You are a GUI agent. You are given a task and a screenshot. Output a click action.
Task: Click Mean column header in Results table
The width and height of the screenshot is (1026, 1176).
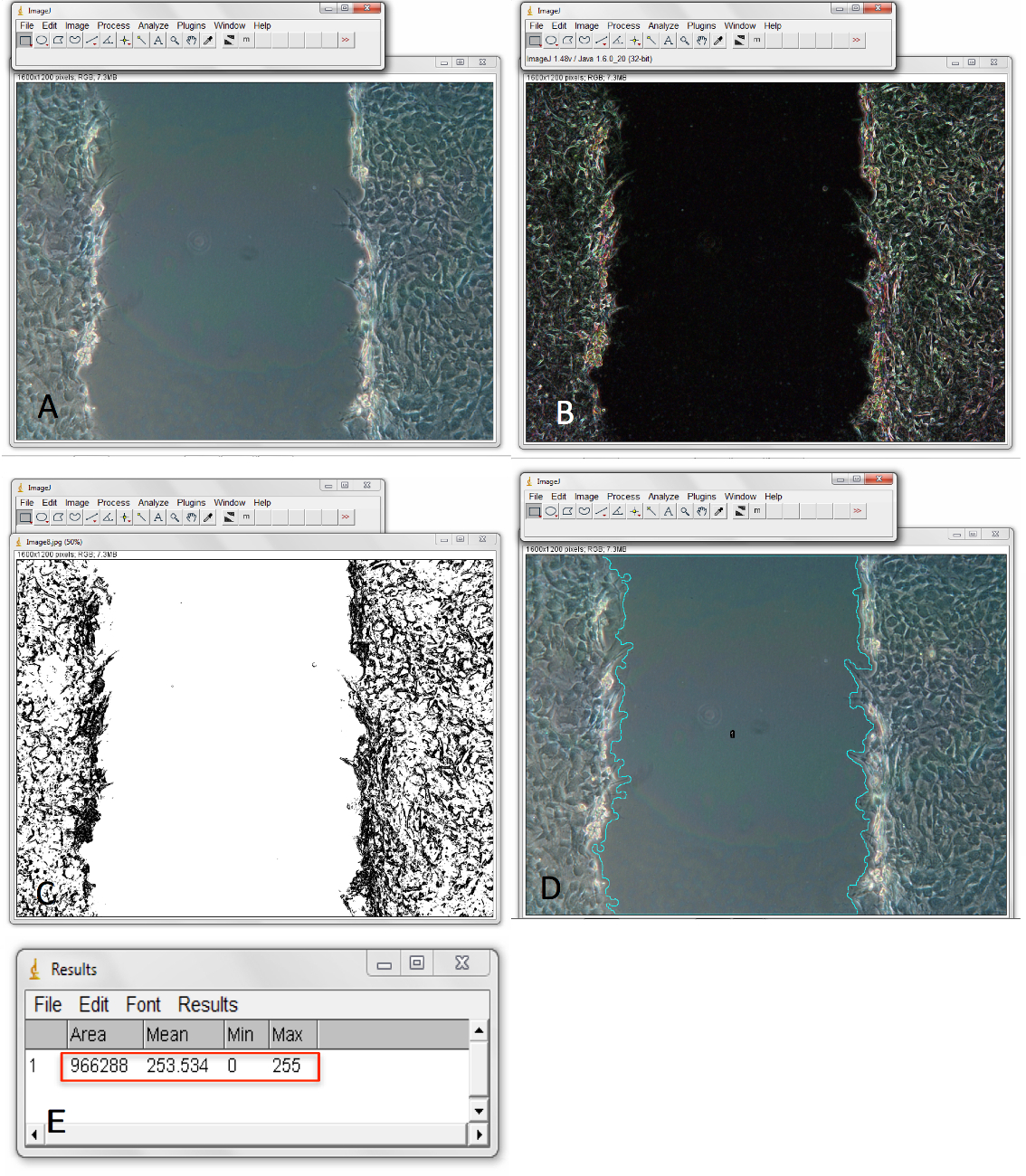click(x=184, y=1035)
